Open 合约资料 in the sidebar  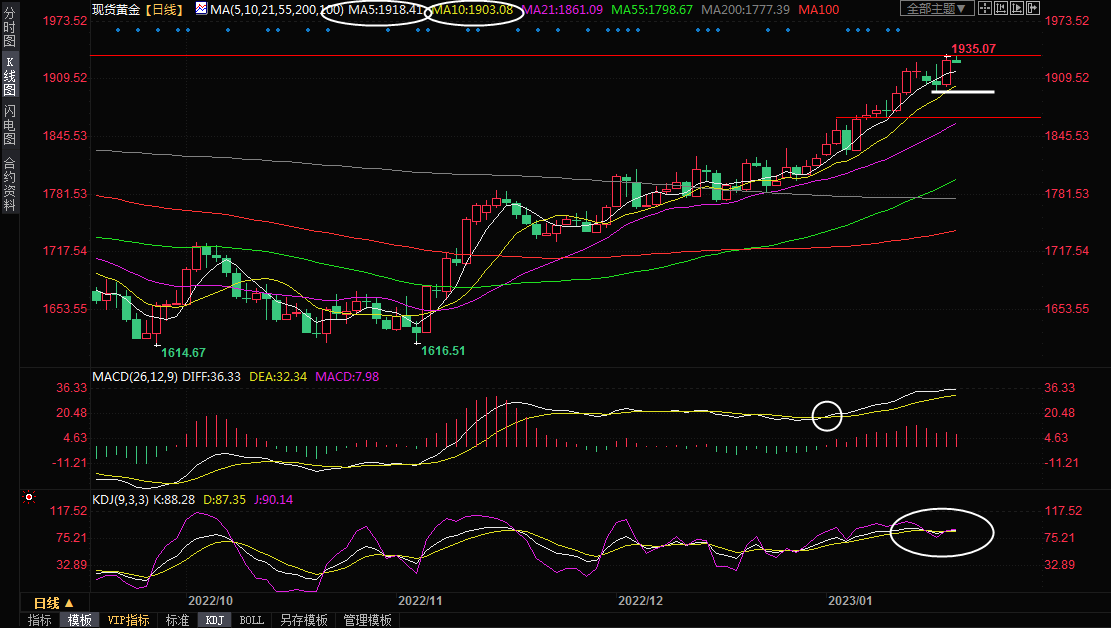tap(9, 184)
